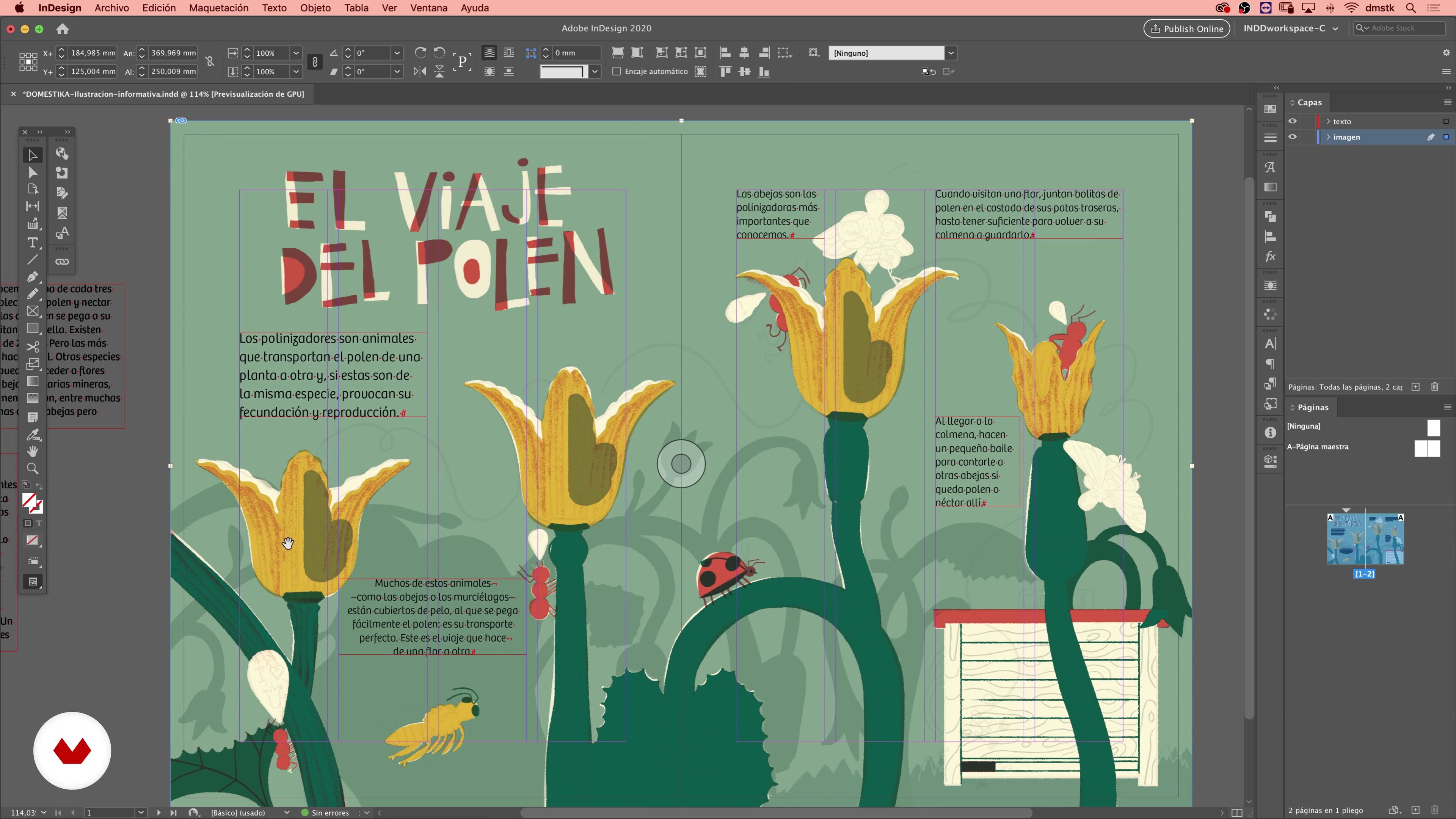Hide the texto layer eye
The width and height of the screenshot is (1456, 819).
[1292, 121]
